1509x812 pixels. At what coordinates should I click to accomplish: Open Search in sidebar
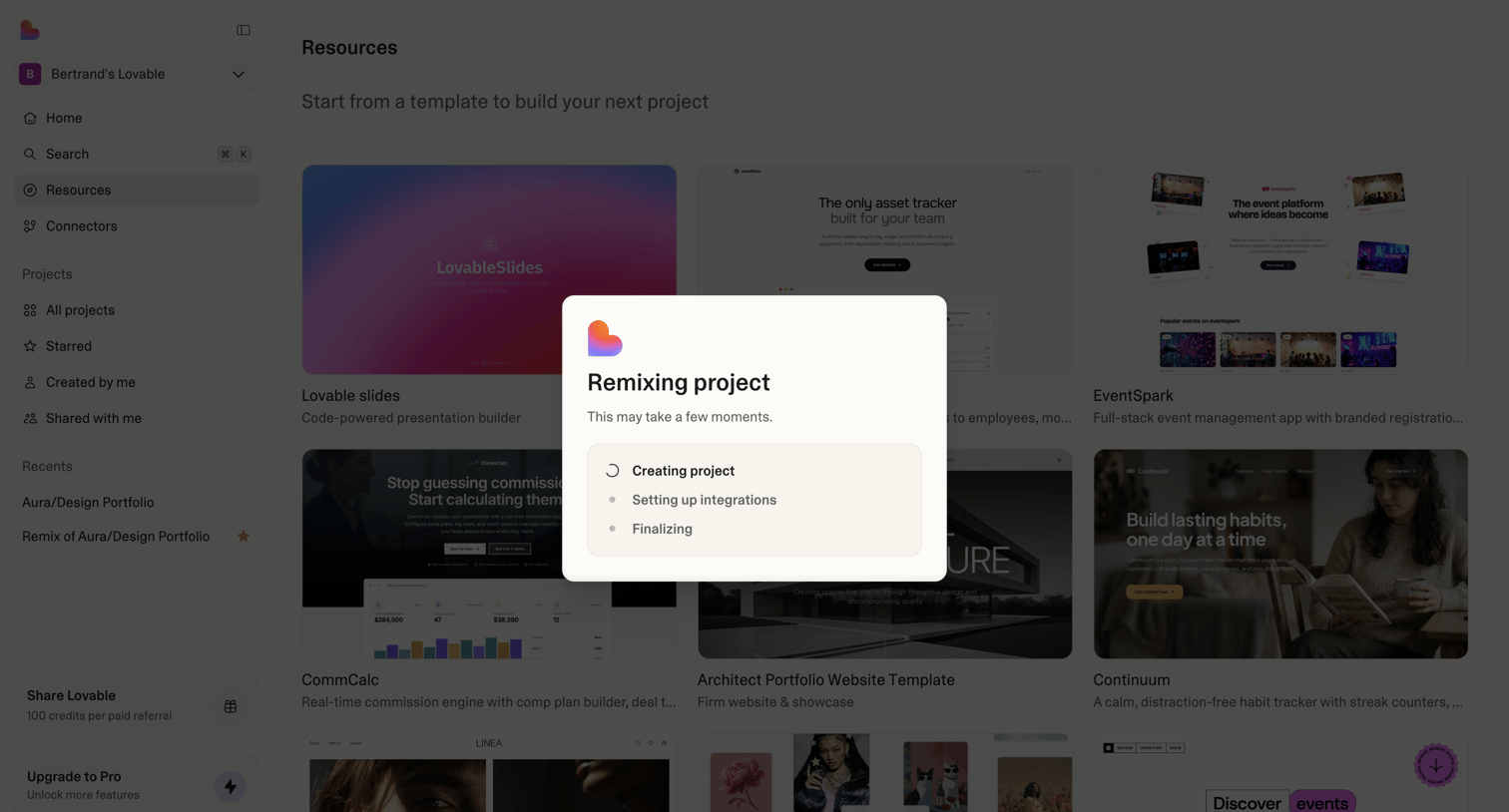pyautogui.click(x=137, y=154)
